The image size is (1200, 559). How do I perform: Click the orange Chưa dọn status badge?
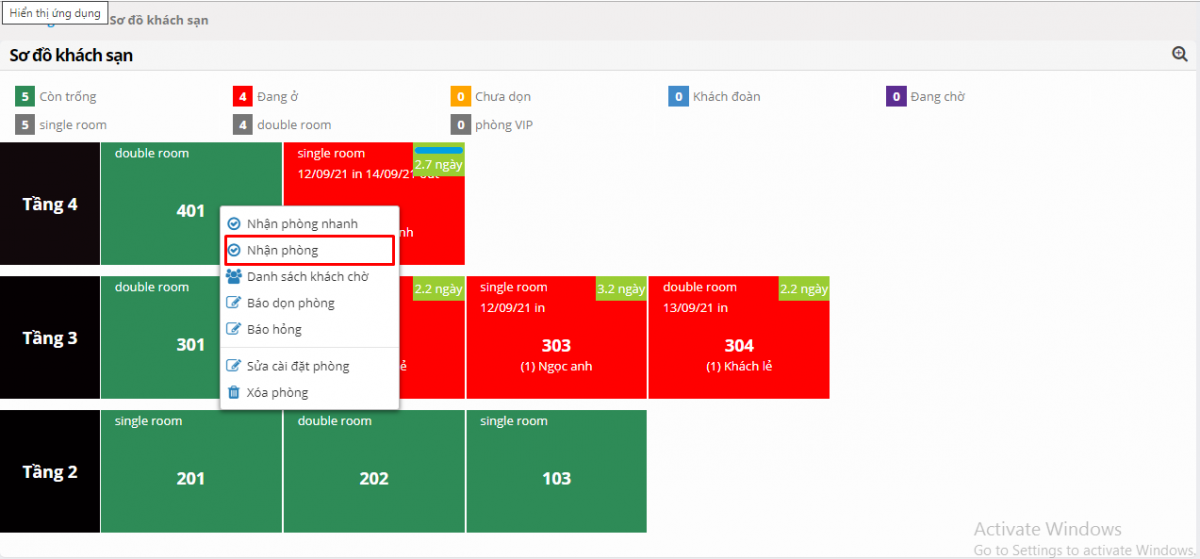click(460, 97)
